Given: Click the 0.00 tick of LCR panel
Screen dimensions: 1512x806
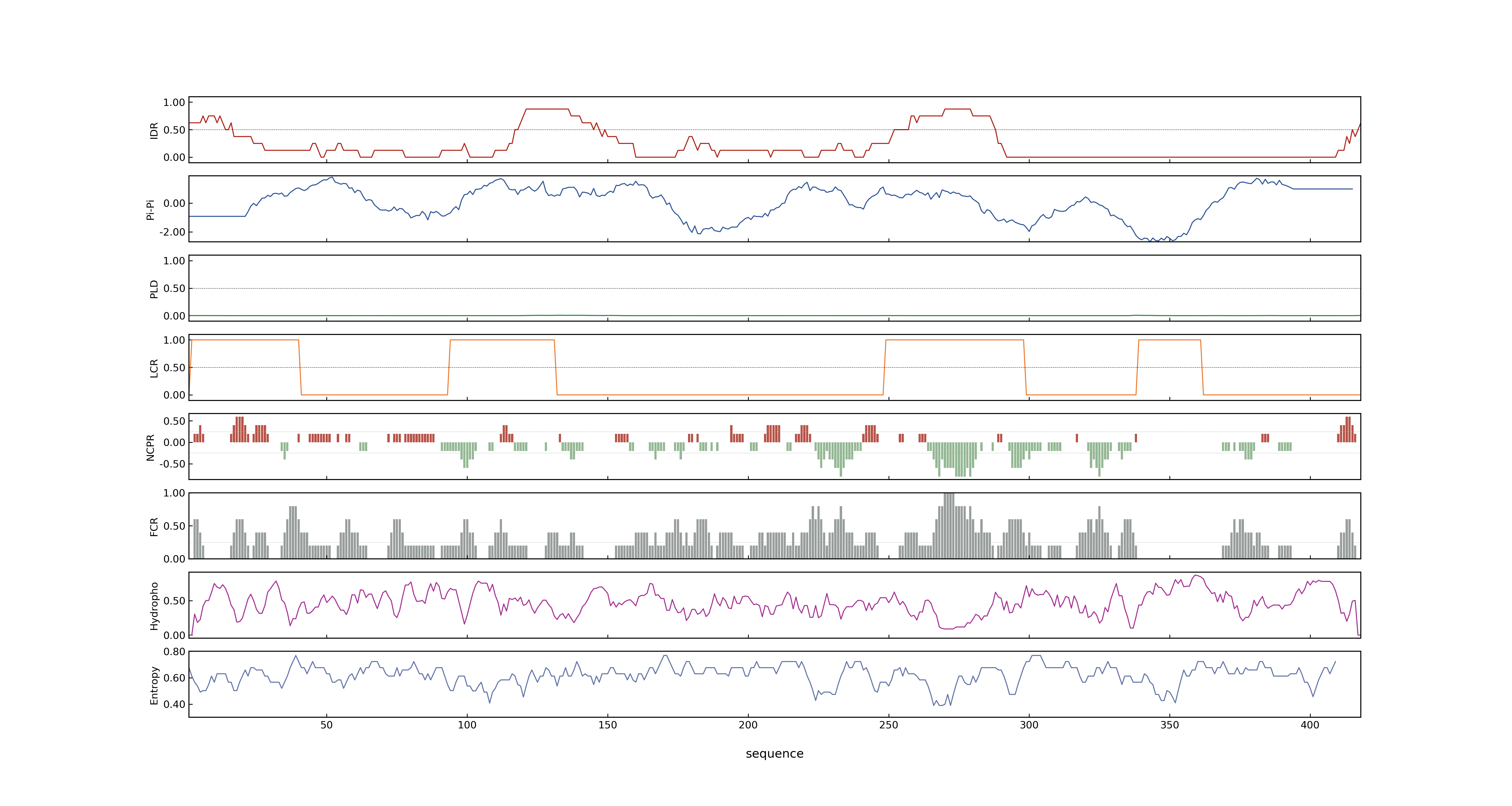Looking at the screenshot, I should point(174,395).
